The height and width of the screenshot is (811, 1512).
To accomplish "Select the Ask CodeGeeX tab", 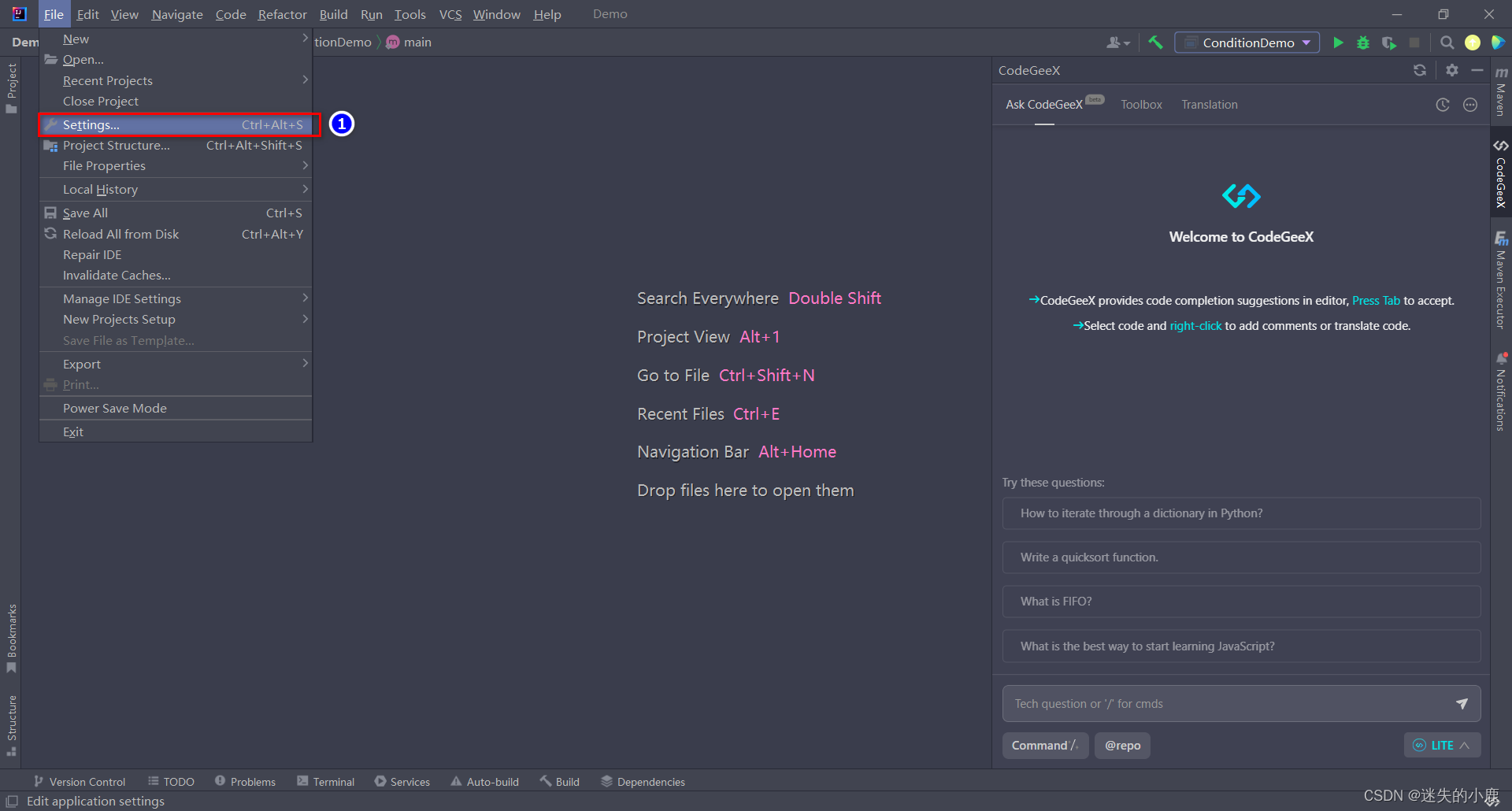I will (x=1044, y=105).
